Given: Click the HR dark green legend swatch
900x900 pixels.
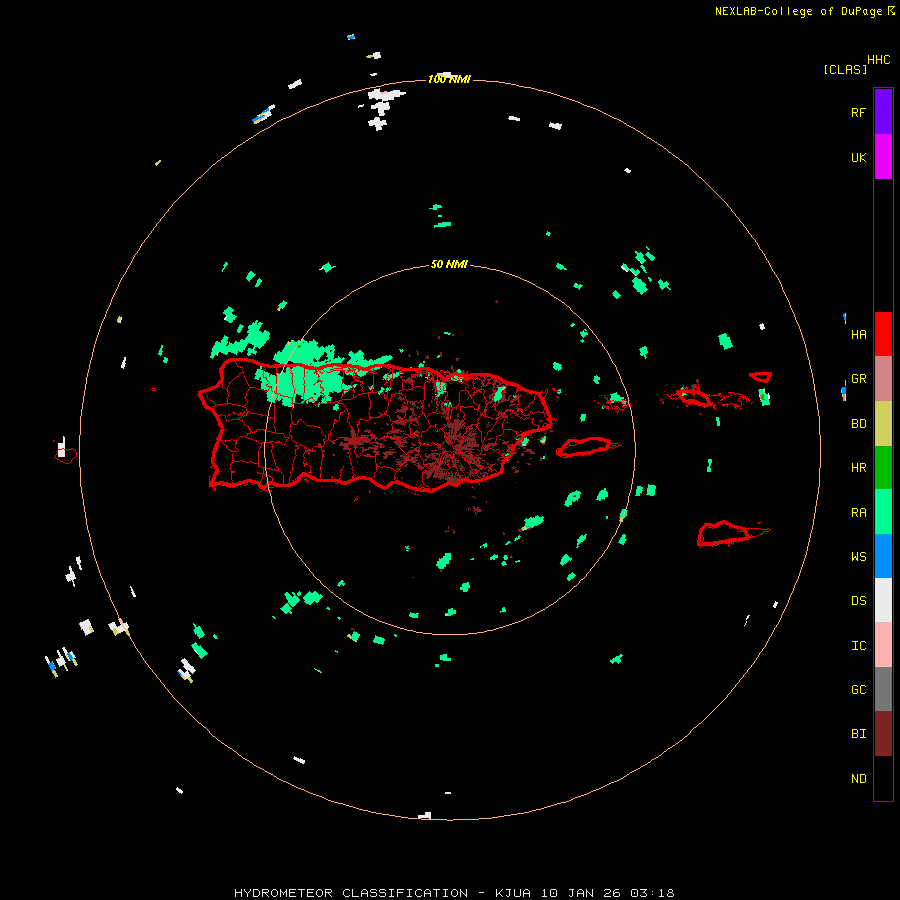Looking at the screenshot, I should click(883, 468).
